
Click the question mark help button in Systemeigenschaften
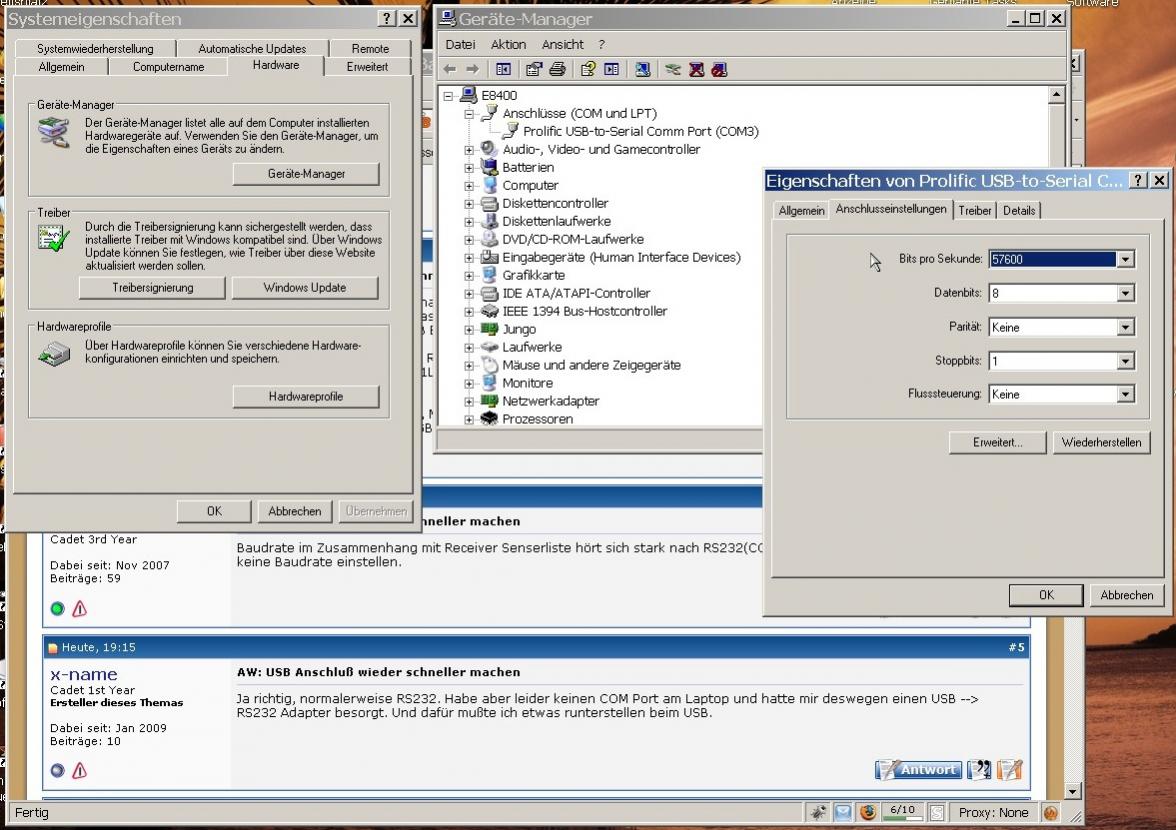pos(386,19)
